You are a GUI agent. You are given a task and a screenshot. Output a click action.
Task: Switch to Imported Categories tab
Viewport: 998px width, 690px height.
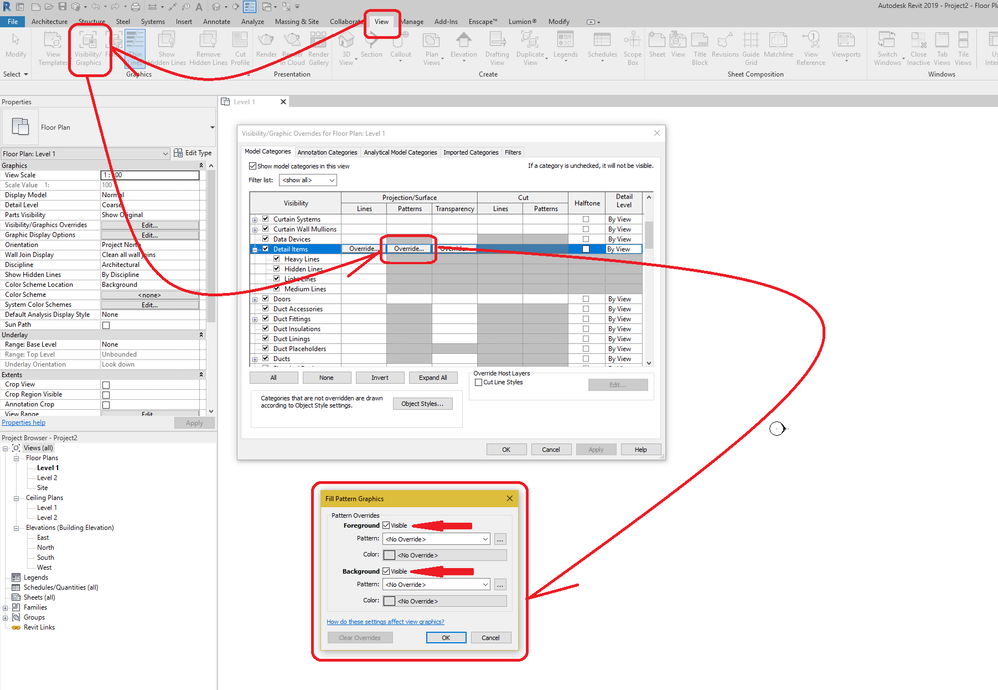point(470,153)
